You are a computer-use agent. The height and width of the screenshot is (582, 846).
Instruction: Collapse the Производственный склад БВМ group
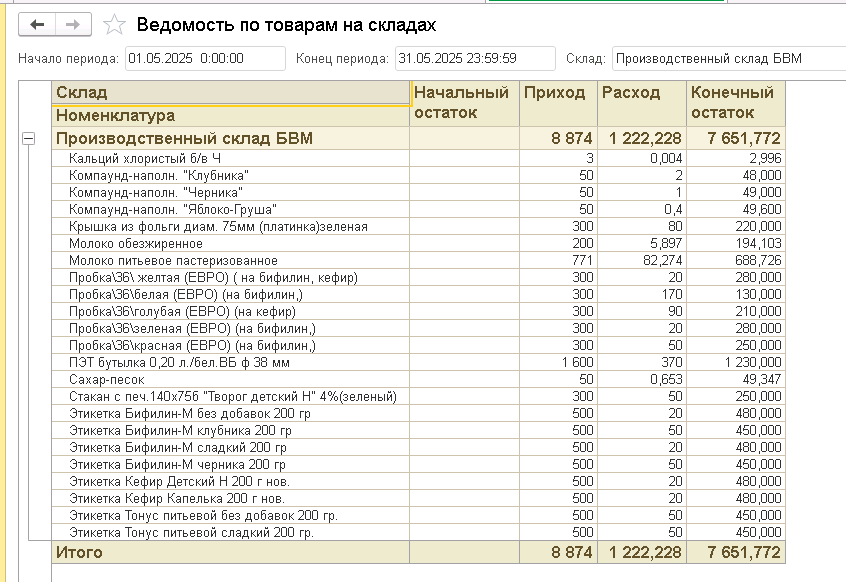(28, 139)
